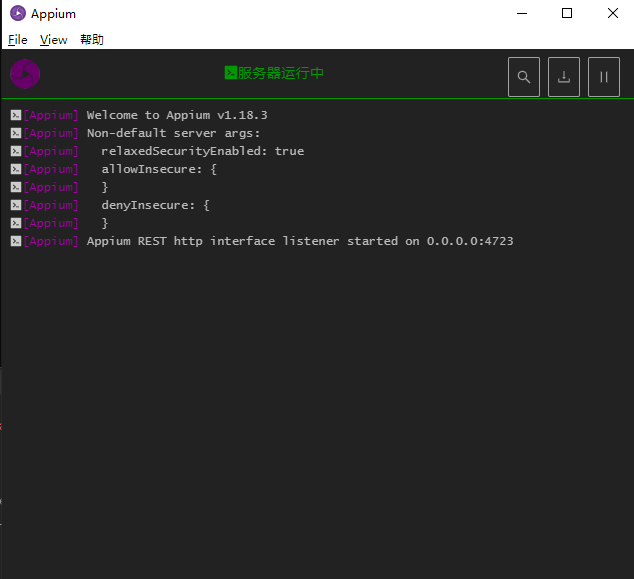Open the File menu

click(x=18, y=40)
